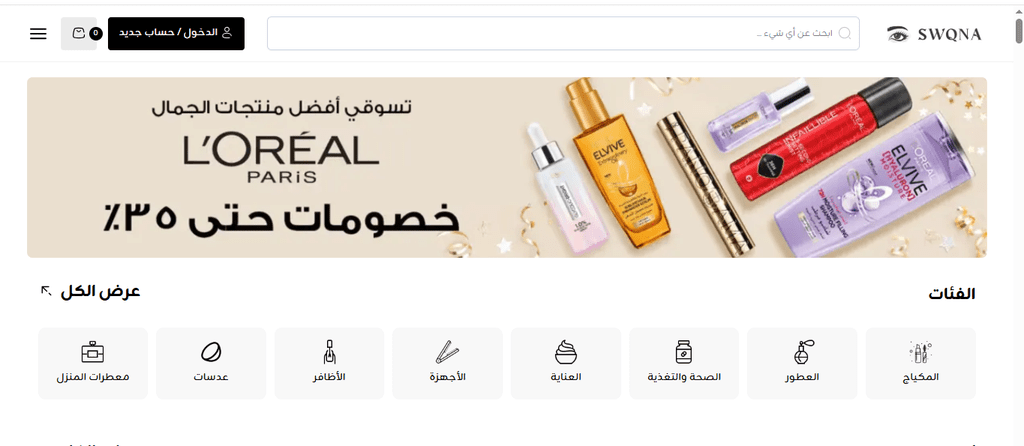Select the nail polish category (الأظافر)

click(x=329, y=363)
